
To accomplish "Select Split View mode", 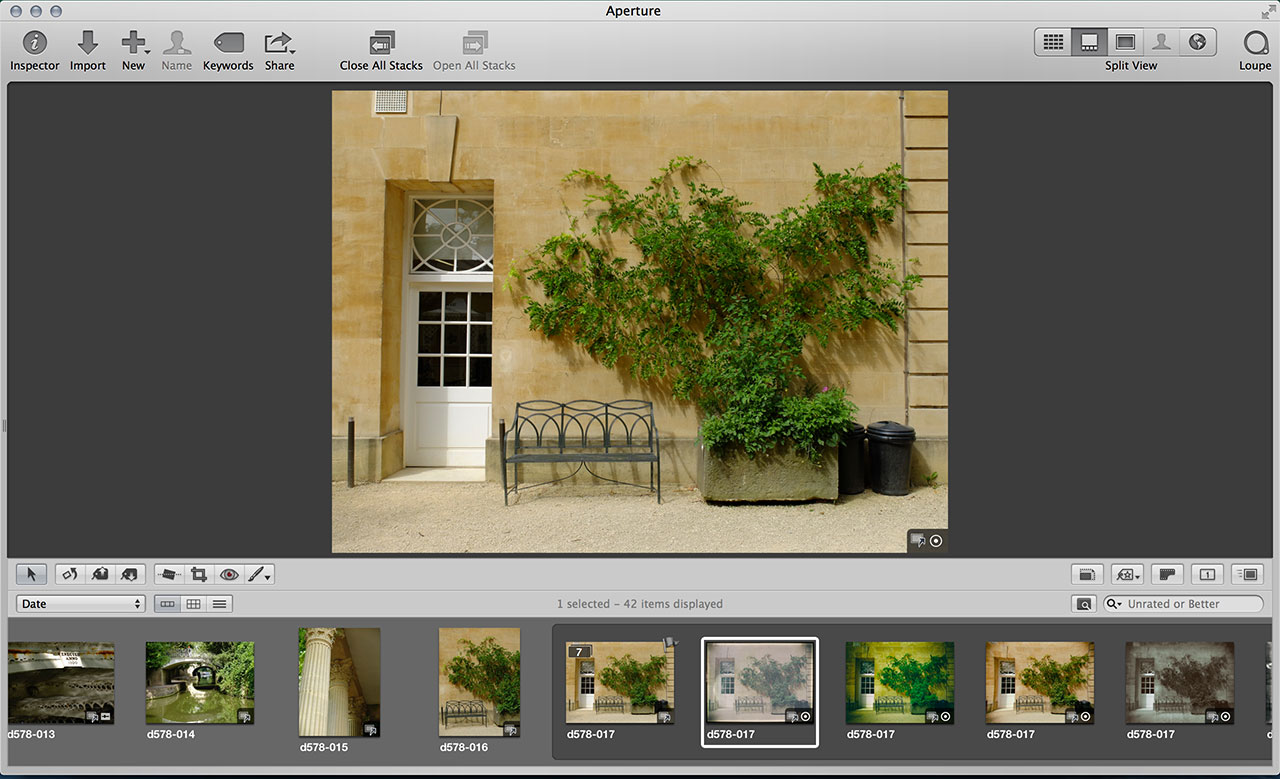I will (1089, 42).
